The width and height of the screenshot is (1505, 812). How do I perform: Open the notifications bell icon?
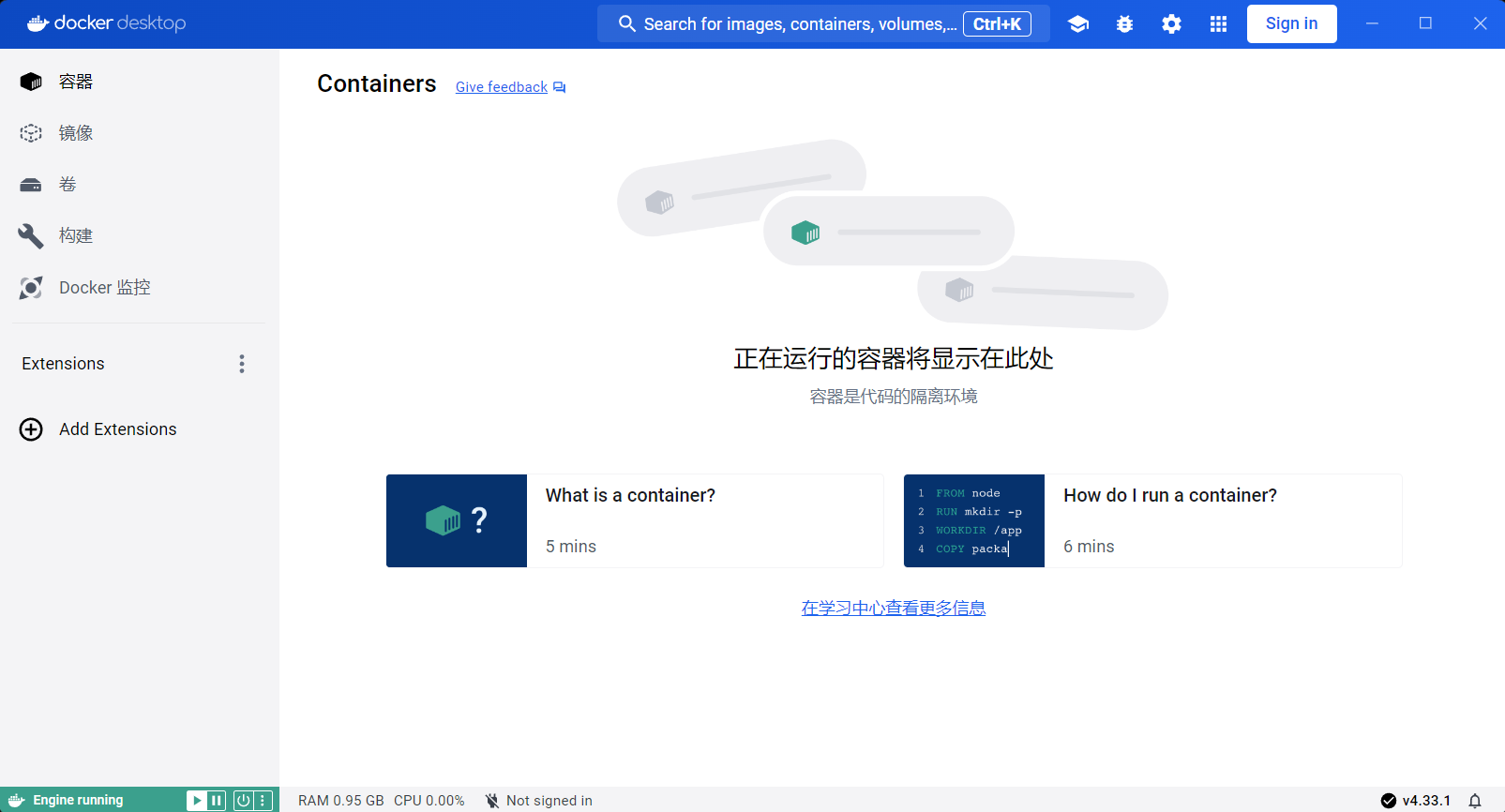1475,801
